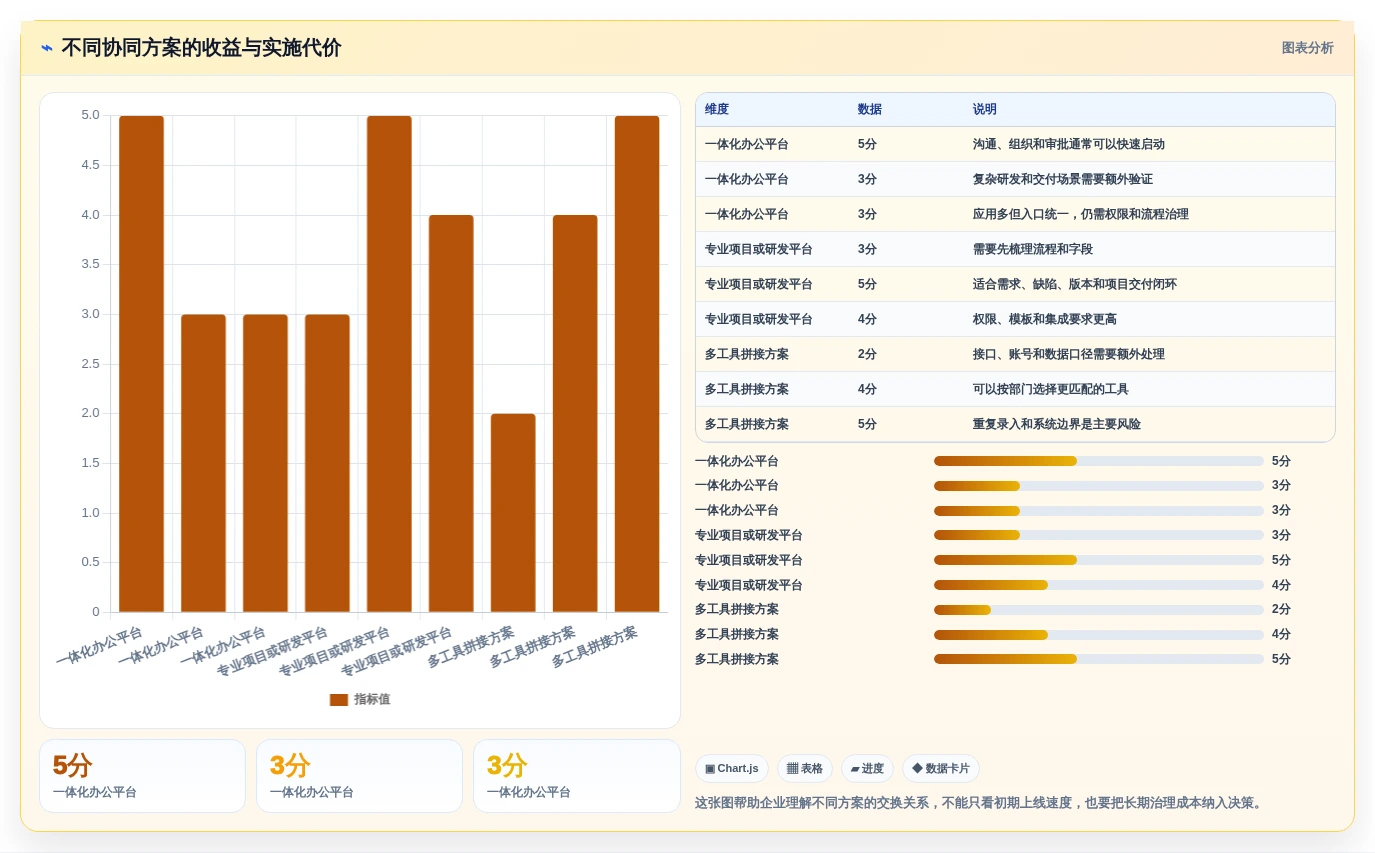Click 5分 in the 重复录入 table row
The image size is (1375, 853).
(867, 425)
